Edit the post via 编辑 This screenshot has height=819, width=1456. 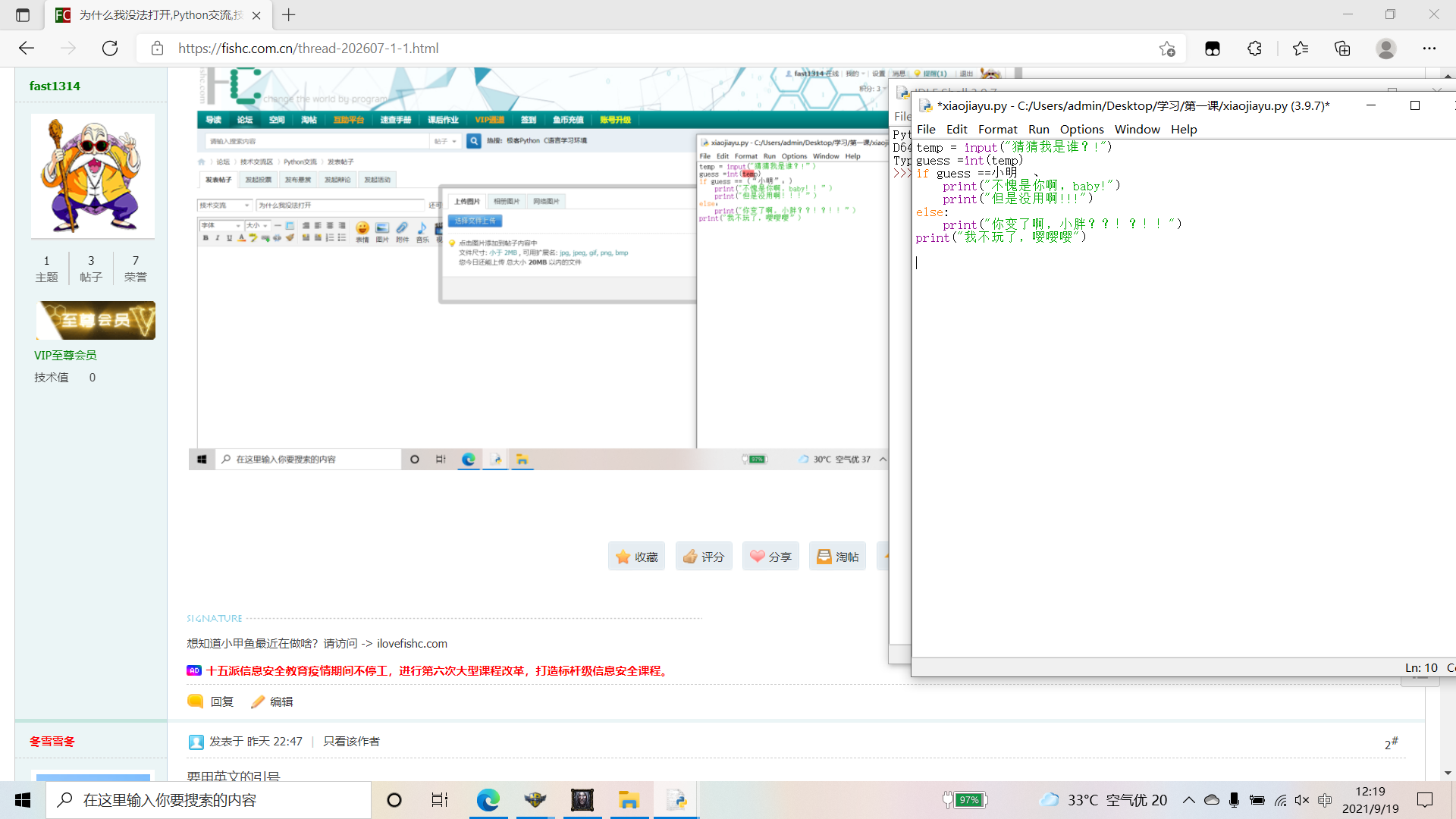[271, 701]
